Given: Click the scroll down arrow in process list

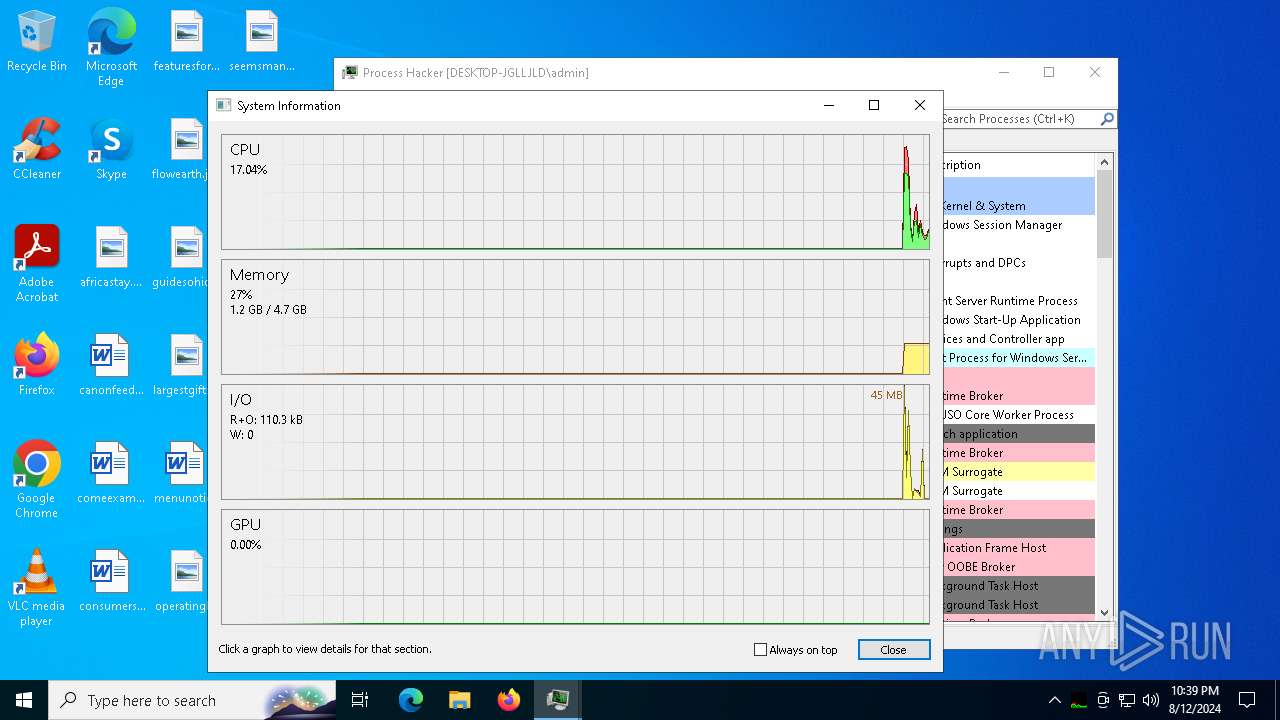Looking at the screenshot, I should tap(1105, 612).
